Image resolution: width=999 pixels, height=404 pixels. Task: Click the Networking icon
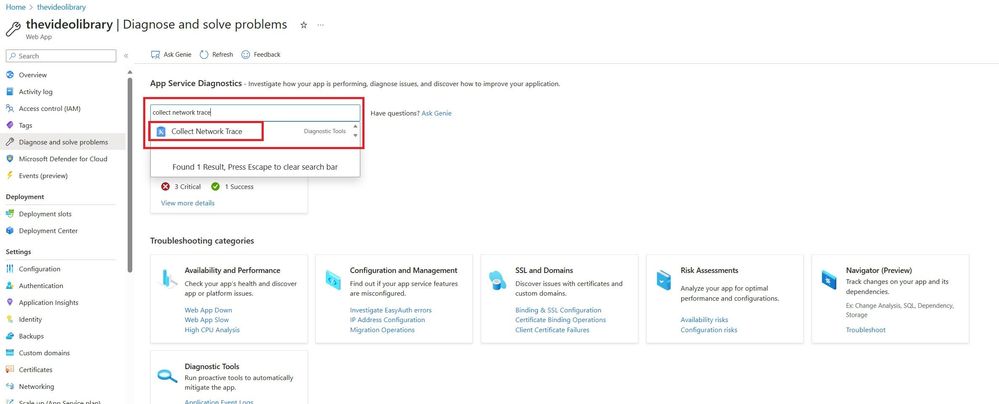pyautogui.click(x=10, y=386)
